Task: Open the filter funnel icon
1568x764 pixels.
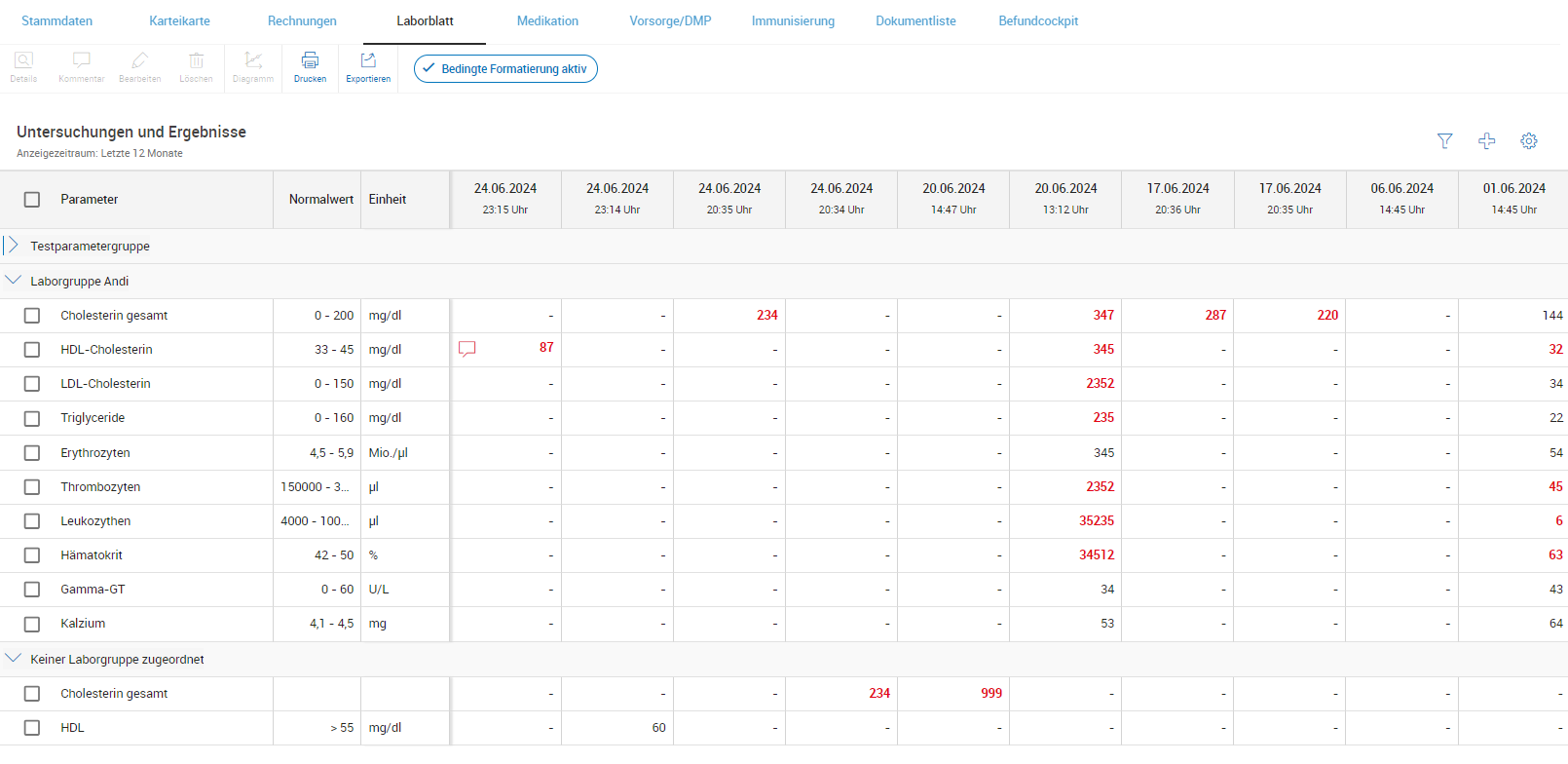Action: pyautogui.click(x=1444, y=141)
